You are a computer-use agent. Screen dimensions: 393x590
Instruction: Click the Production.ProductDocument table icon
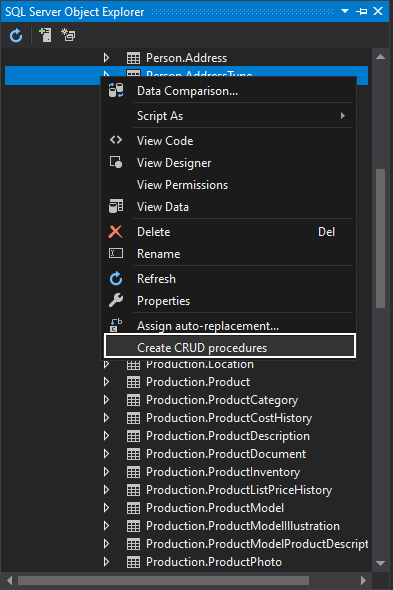[133, 455]
